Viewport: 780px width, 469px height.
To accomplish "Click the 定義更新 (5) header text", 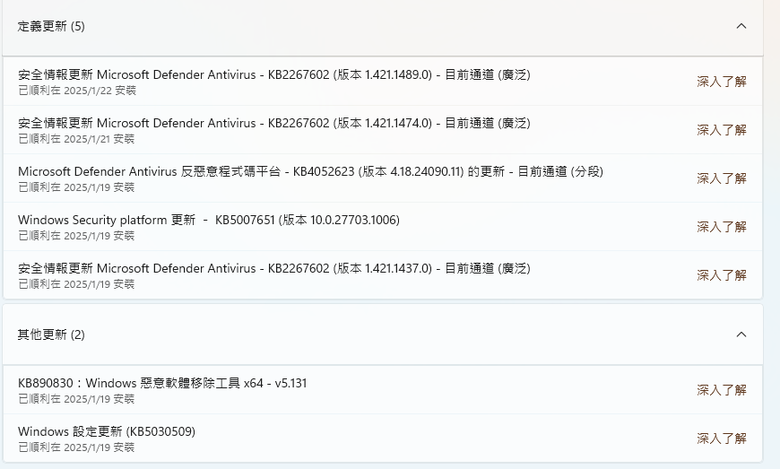I will click(x=51, y=26).
